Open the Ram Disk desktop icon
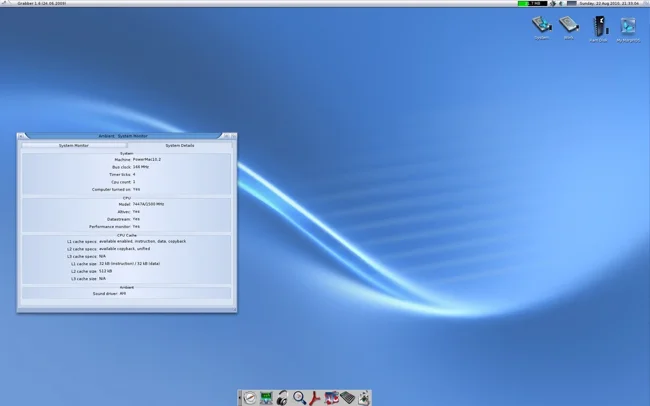The image size is (650, 406). point(598,26)
